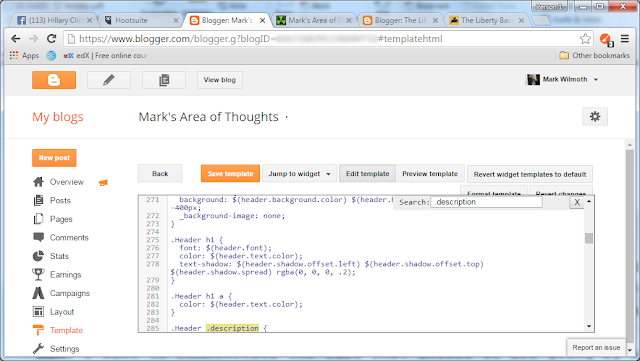640x361 pixels.
Task: Click the Pages icon in sidebar
Action: 38,219
